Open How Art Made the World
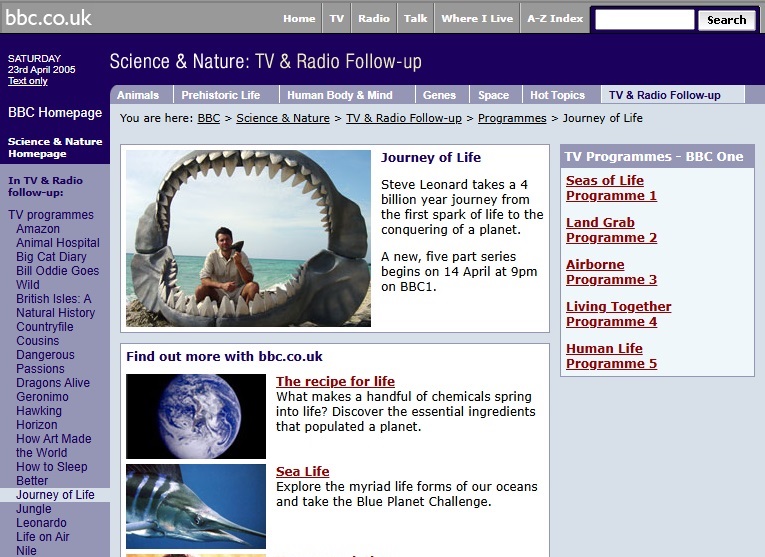The width and height of the screenshot is (765, 557). click(54, 446)
